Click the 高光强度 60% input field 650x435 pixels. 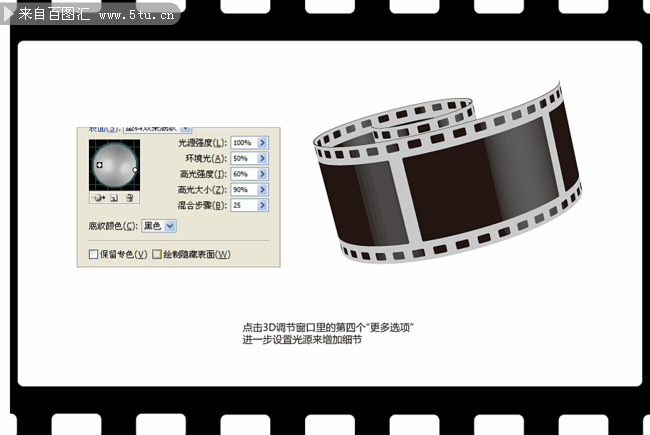pyautogui.click(x=242, y=174)
